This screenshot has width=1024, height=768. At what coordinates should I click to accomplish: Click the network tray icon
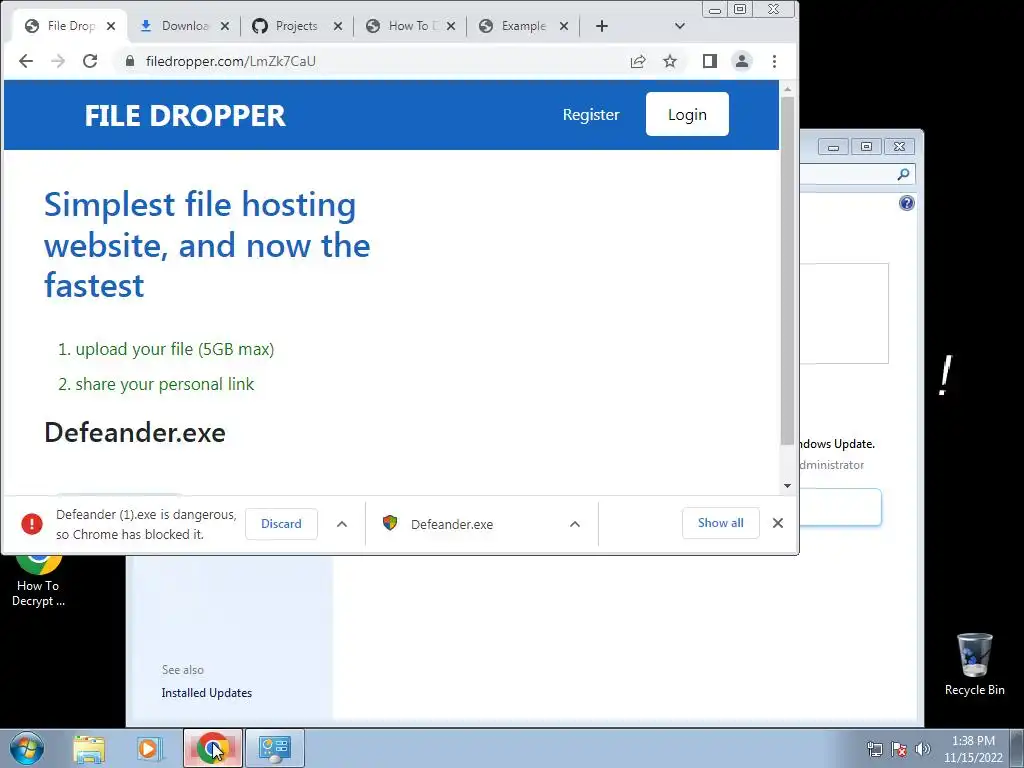874,749
